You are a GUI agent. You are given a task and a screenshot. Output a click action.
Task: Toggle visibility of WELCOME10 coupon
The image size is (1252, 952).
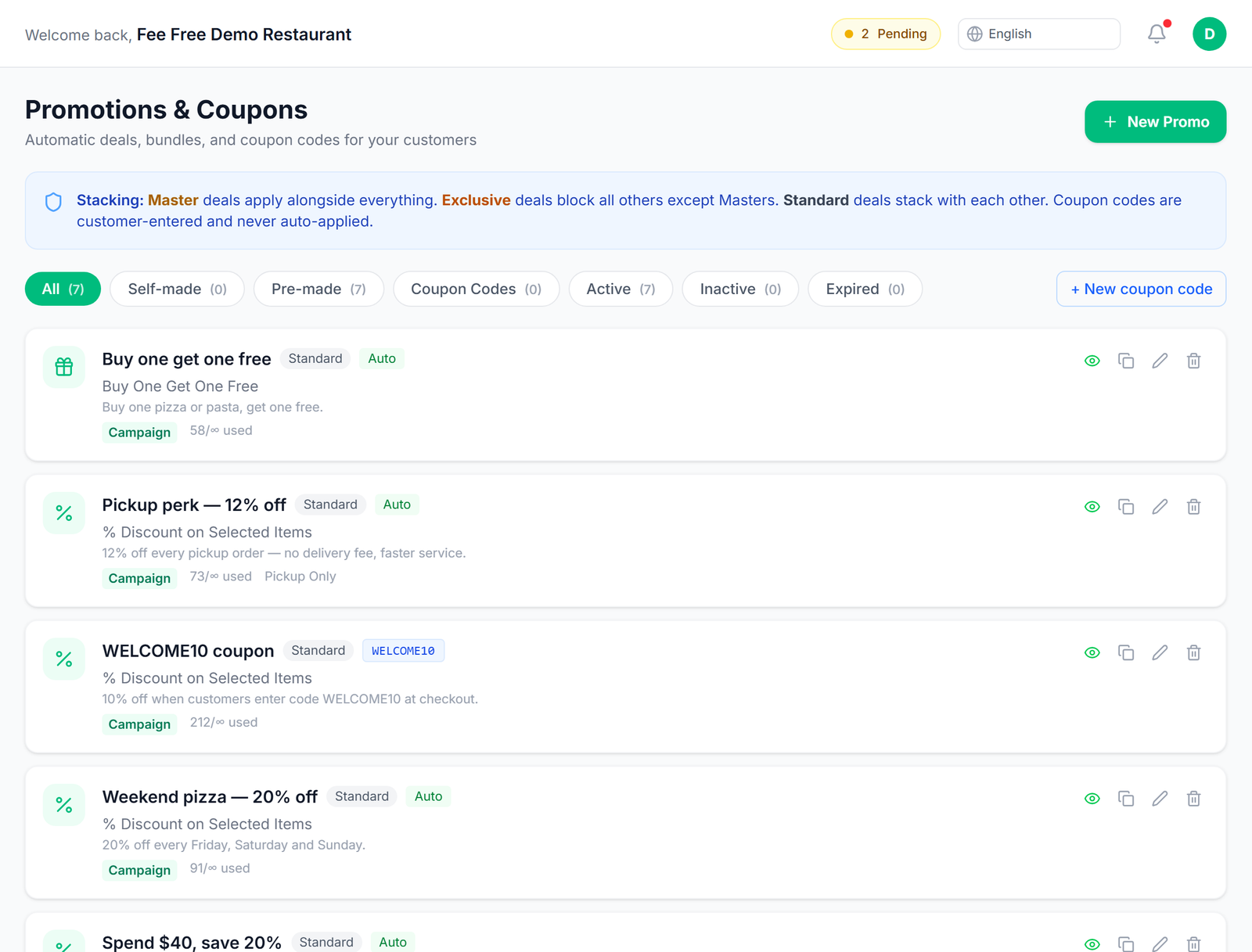[x=1092, y=652]
